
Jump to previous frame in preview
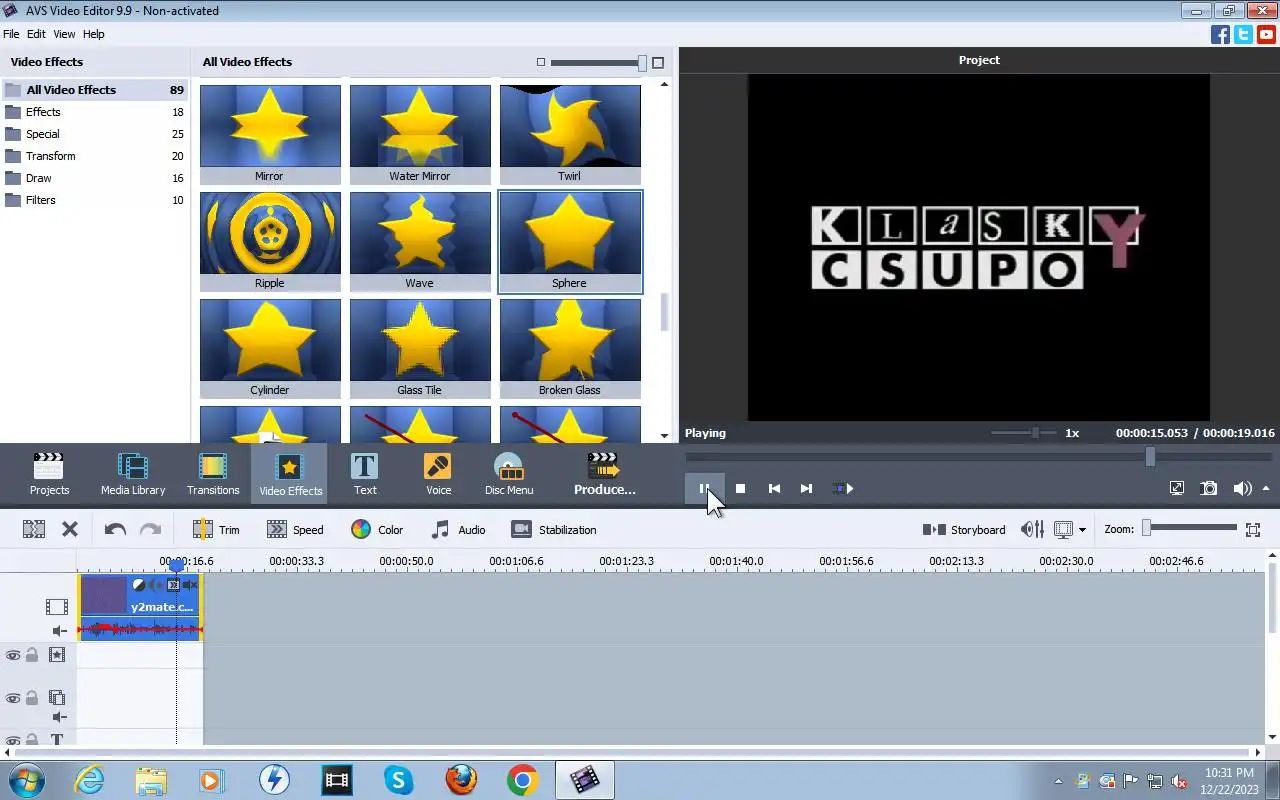coord(774,489)
